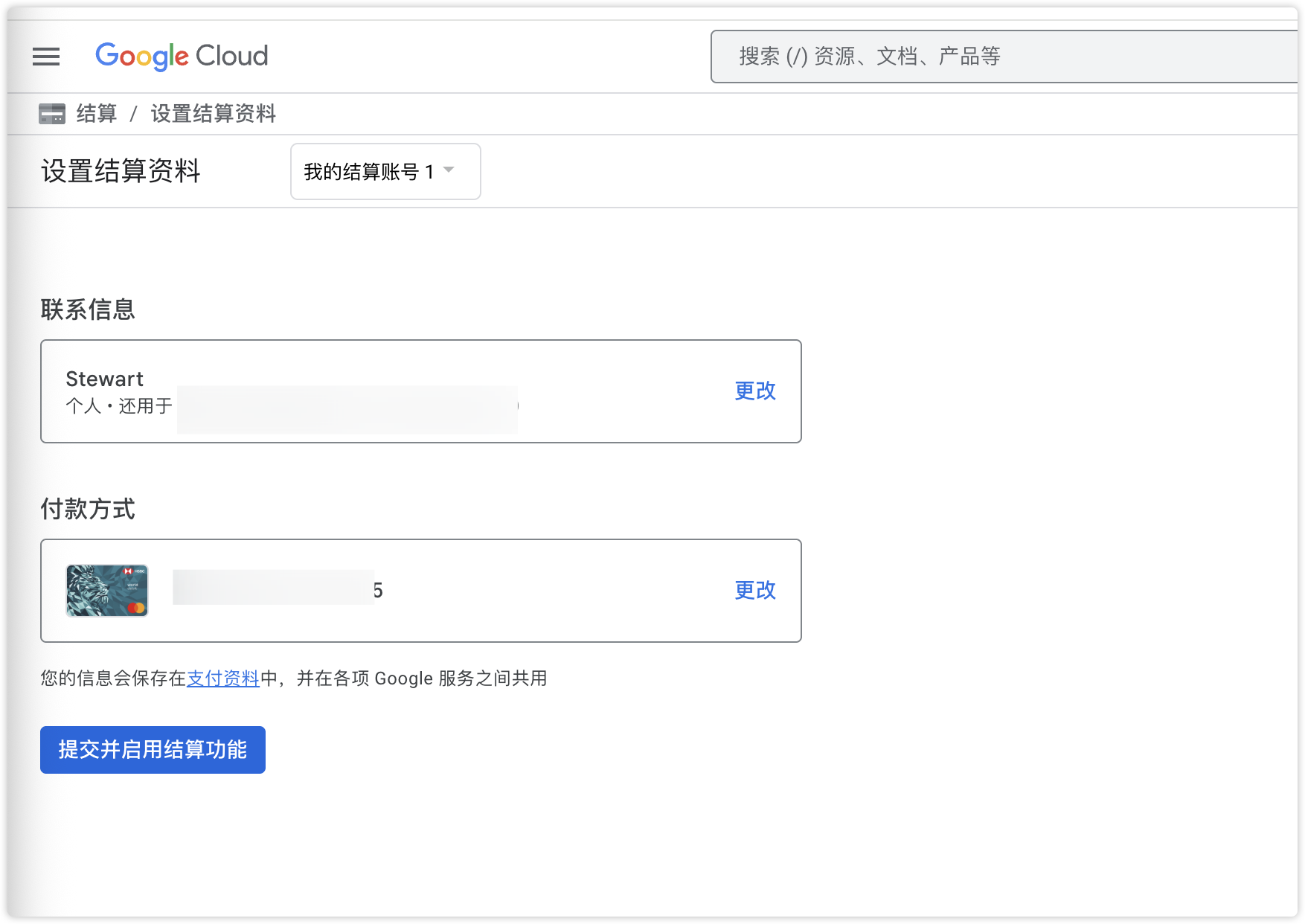
Task: Click the Google Cloud logo
Action: 181,56
